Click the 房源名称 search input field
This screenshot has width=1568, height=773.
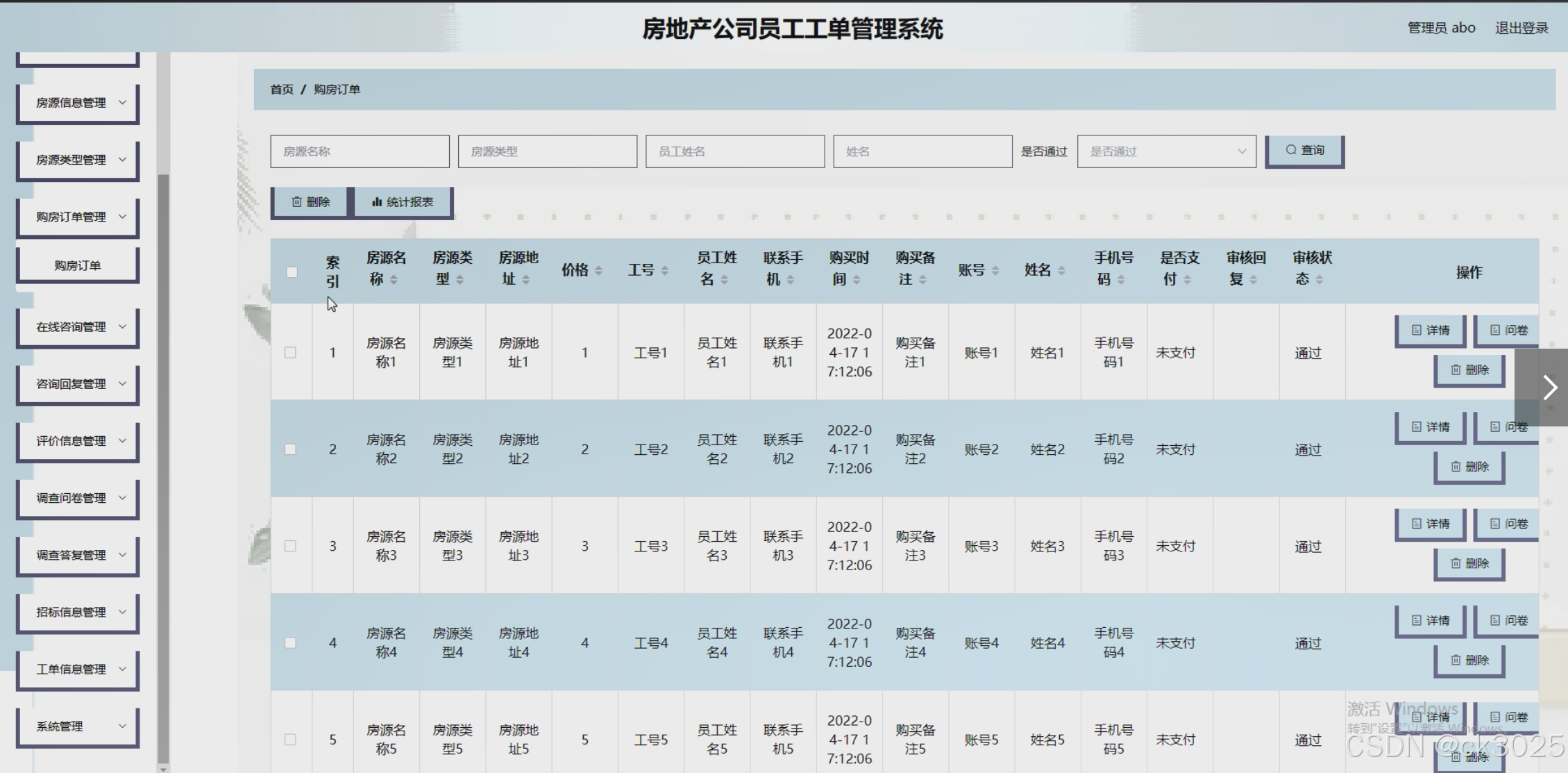(x=360, y=151)
